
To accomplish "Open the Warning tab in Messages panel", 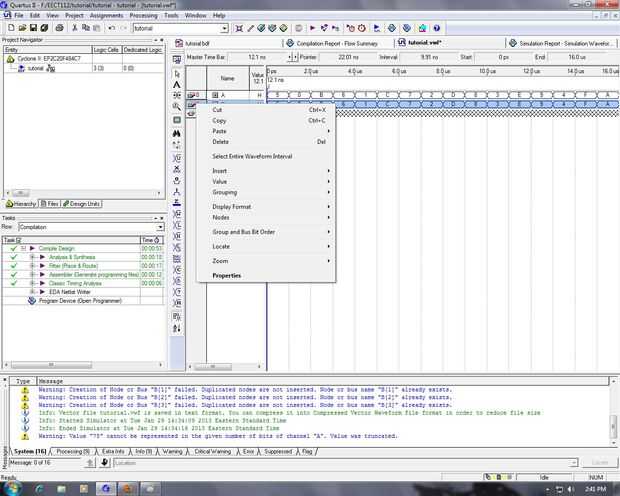I will pos(172,451).
